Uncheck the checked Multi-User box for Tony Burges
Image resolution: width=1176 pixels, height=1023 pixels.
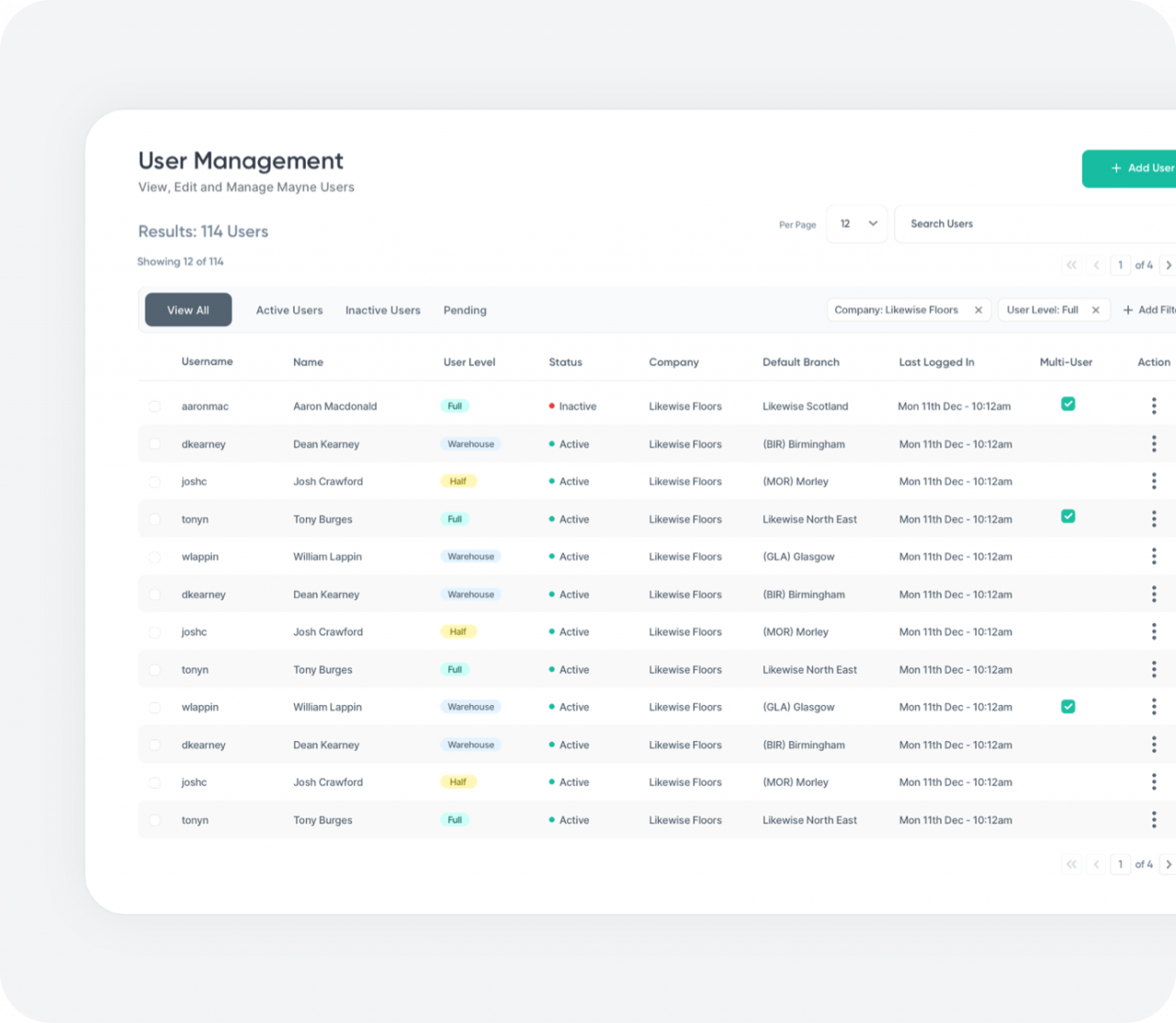[1069, 517]
